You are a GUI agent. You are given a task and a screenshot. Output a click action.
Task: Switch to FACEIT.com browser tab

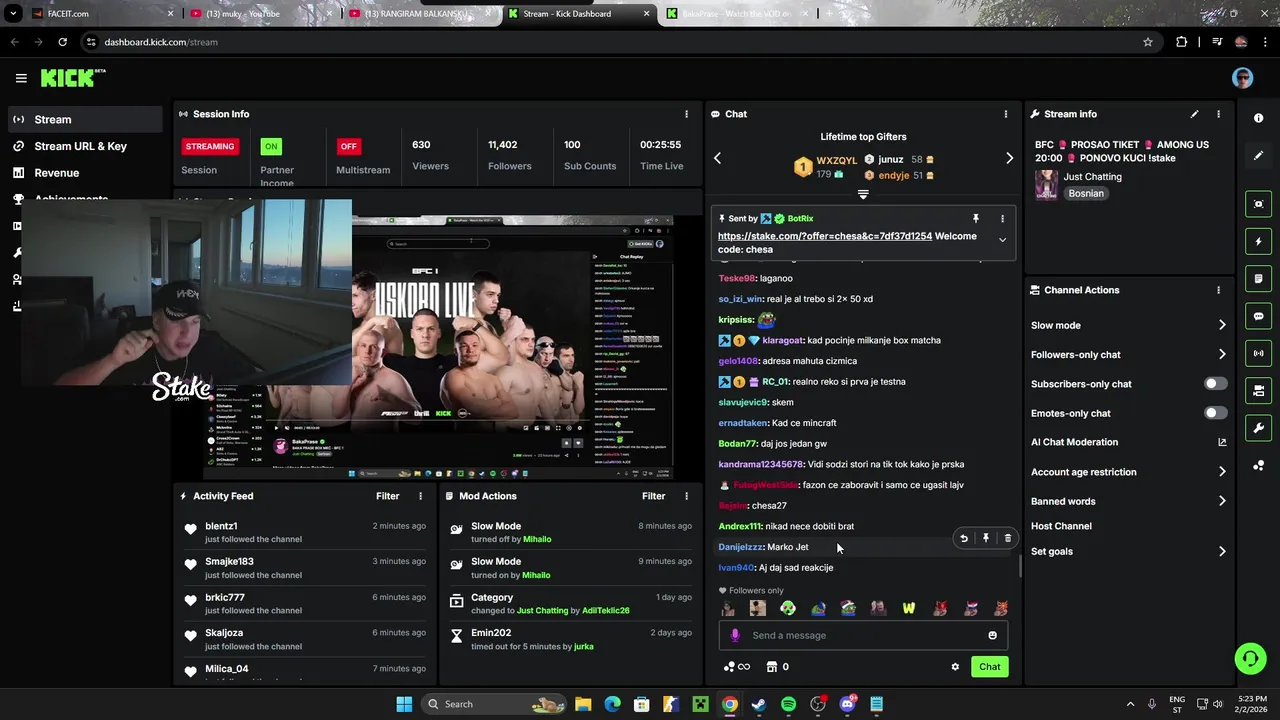click(102, 14)
